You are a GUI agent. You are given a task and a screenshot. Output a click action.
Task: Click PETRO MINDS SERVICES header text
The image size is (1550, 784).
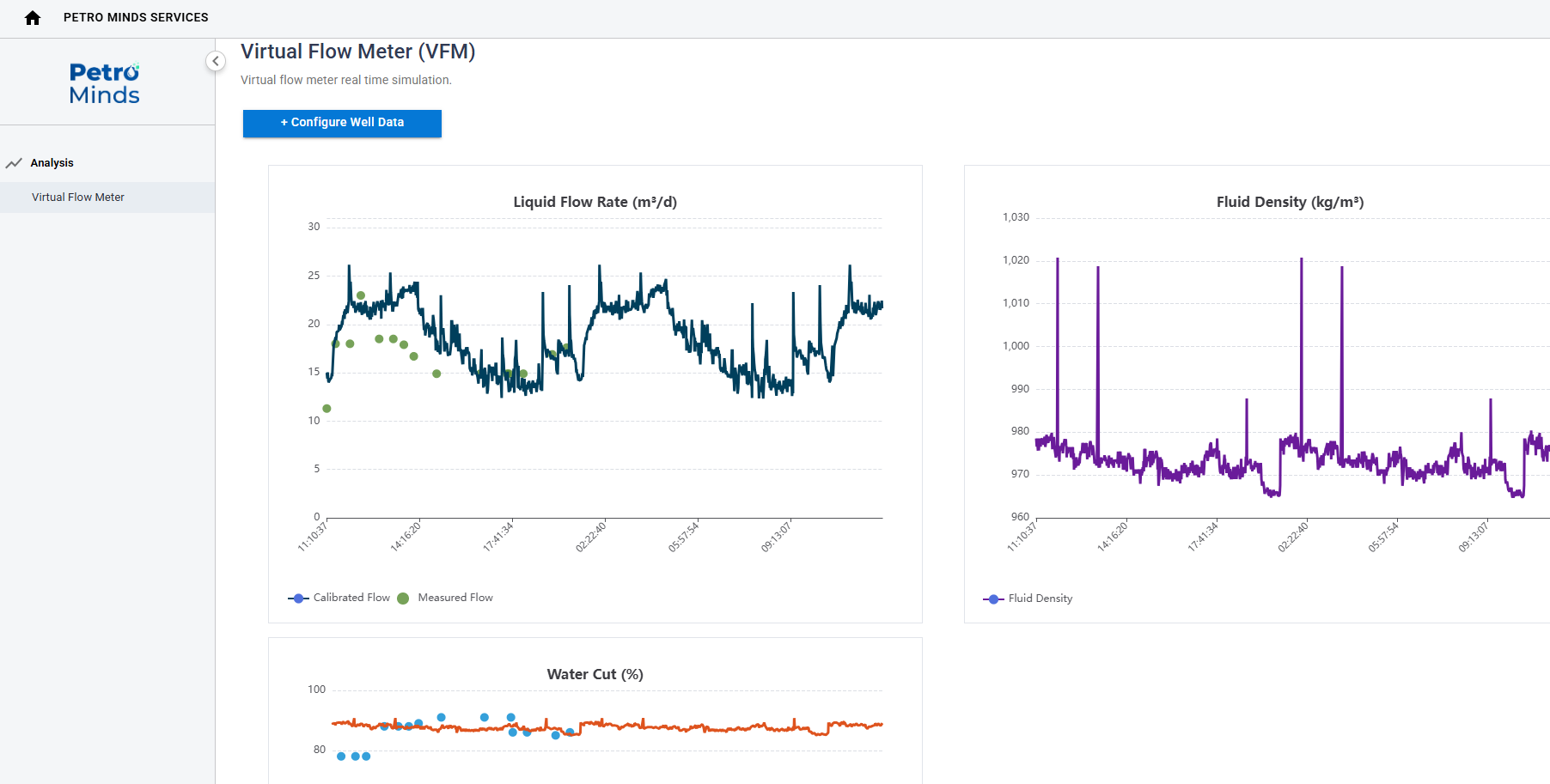136,17
